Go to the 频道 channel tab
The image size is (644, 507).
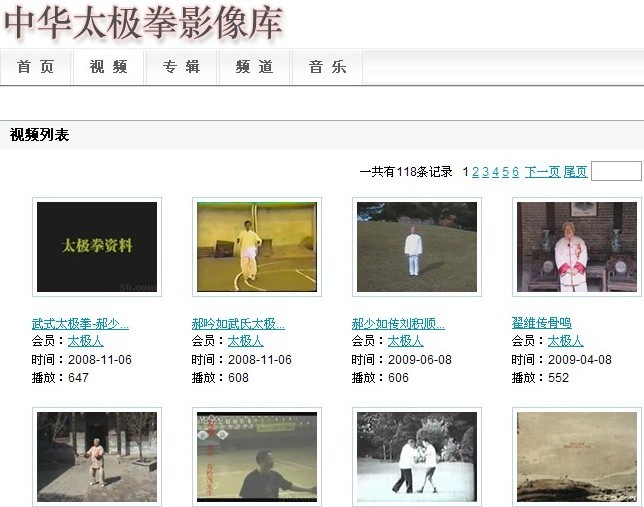click(x=254, y=67)
